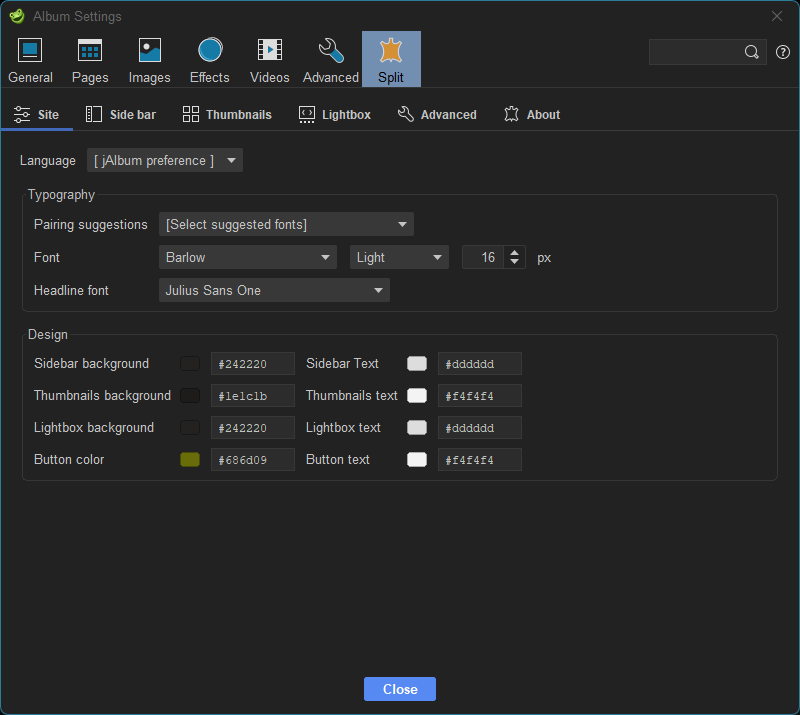Open help via question mark icon
This screenshot has width=800, height=715.
(783, 52)
